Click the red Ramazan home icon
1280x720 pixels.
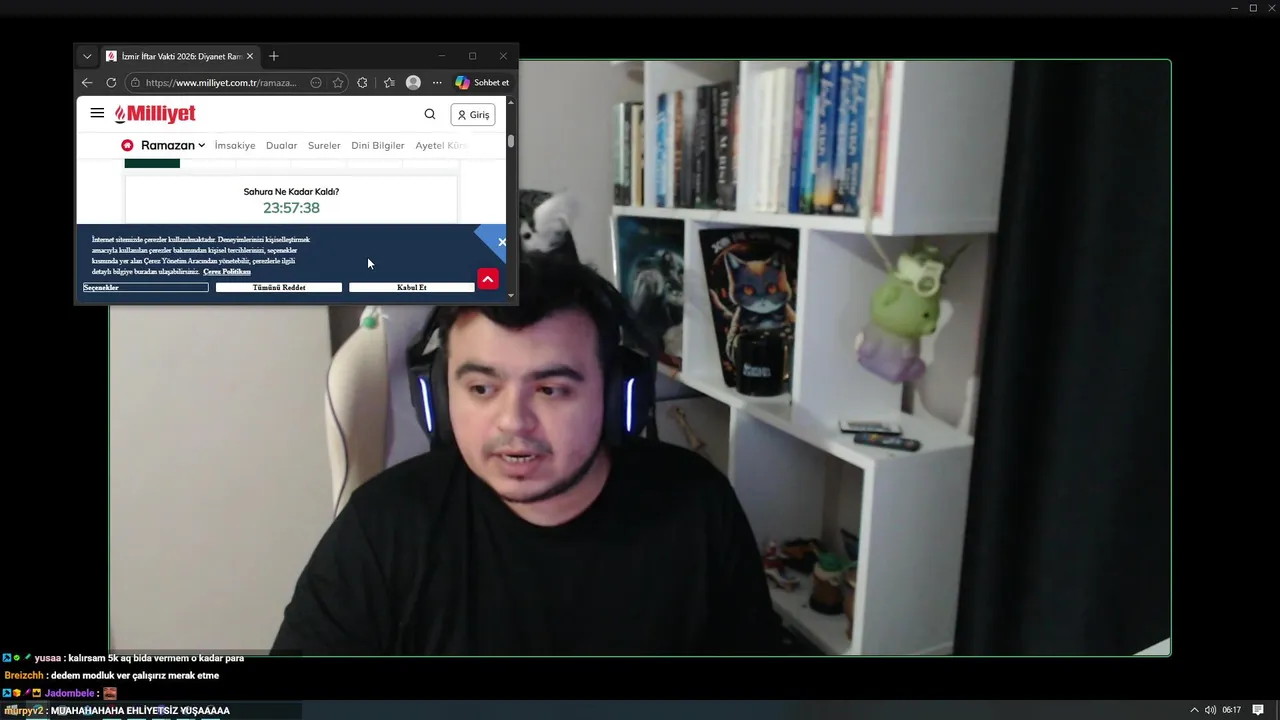(127, 145)
